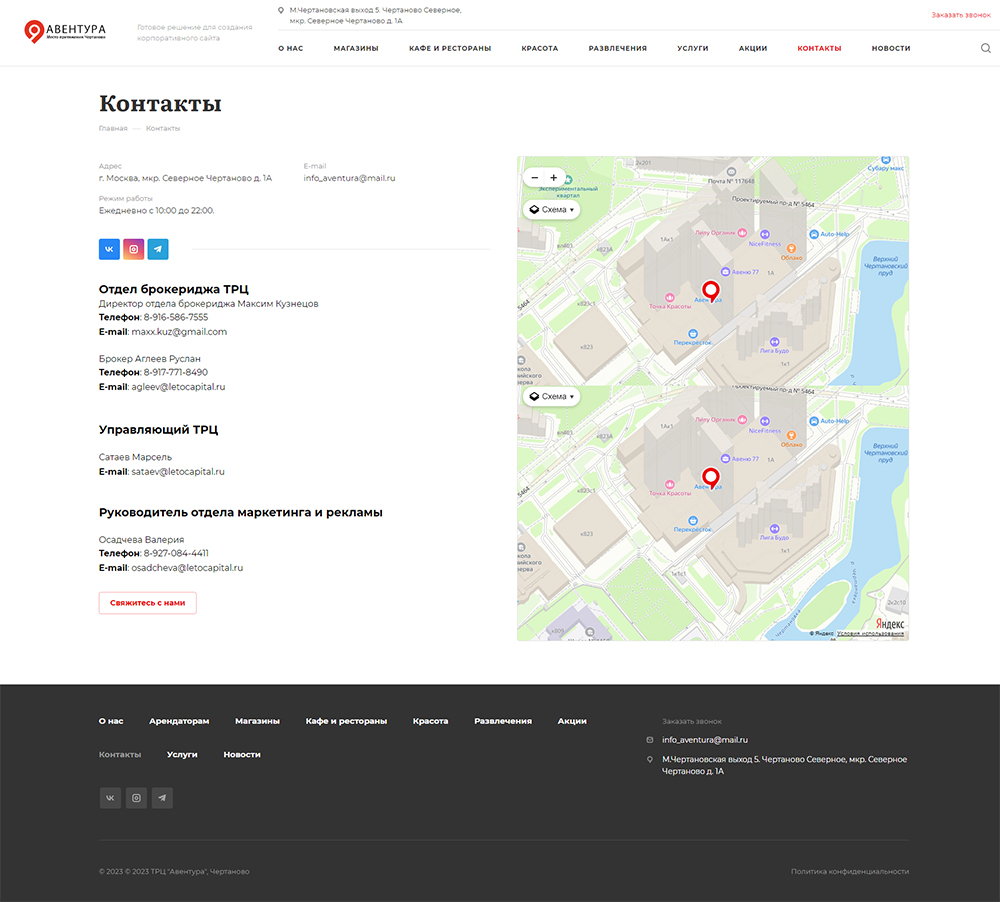Open the footer Красота link
Viewport: 1000px width, 902px height.
pyautogui.click(x=430, y=721)
